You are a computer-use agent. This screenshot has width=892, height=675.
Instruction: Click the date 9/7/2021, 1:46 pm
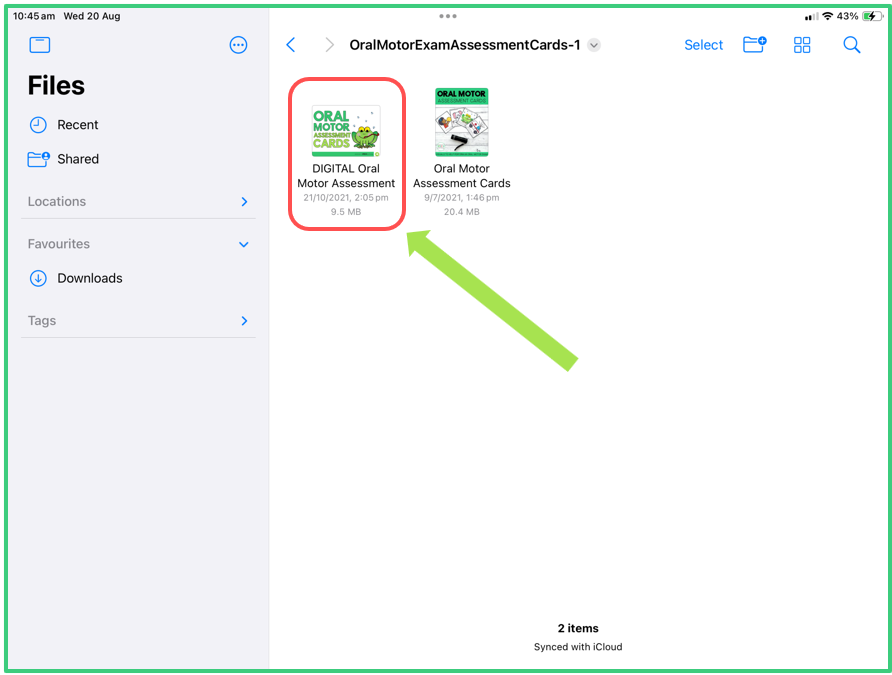tap(461, 197)
